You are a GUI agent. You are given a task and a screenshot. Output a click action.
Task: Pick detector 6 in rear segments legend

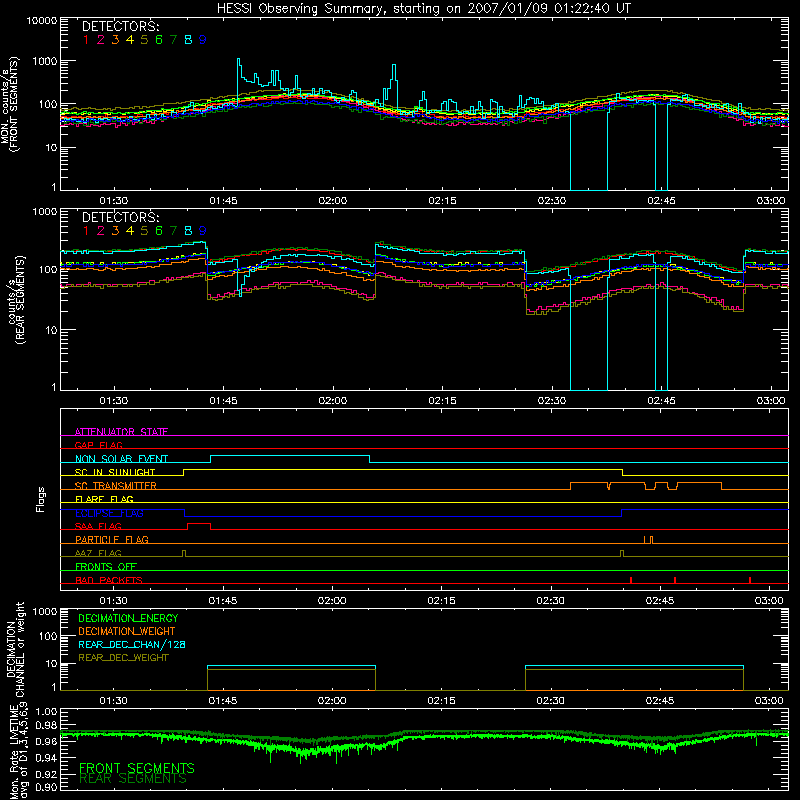[x=159, y=231]
